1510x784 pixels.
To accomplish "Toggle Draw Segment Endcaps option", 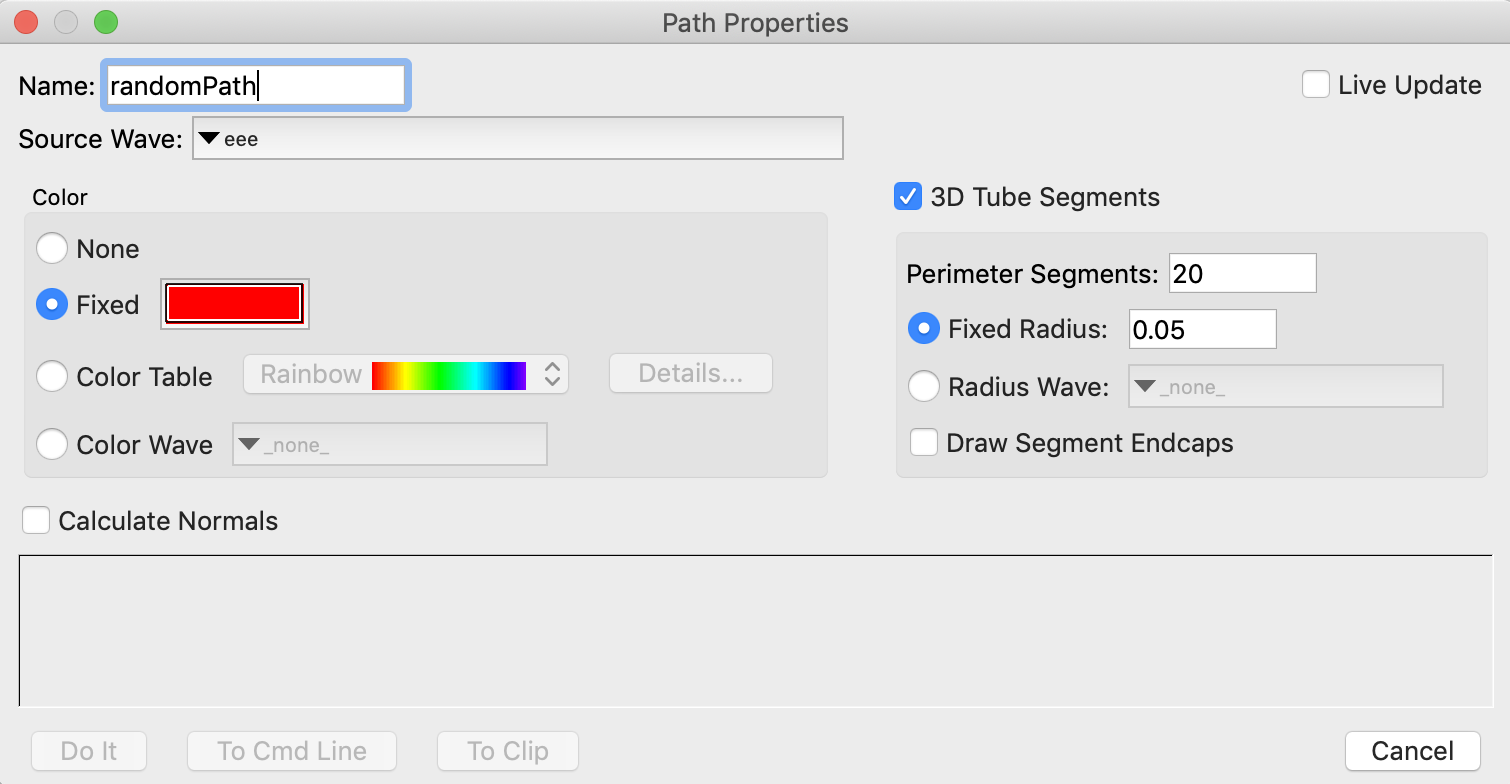I will coord(924,443).
